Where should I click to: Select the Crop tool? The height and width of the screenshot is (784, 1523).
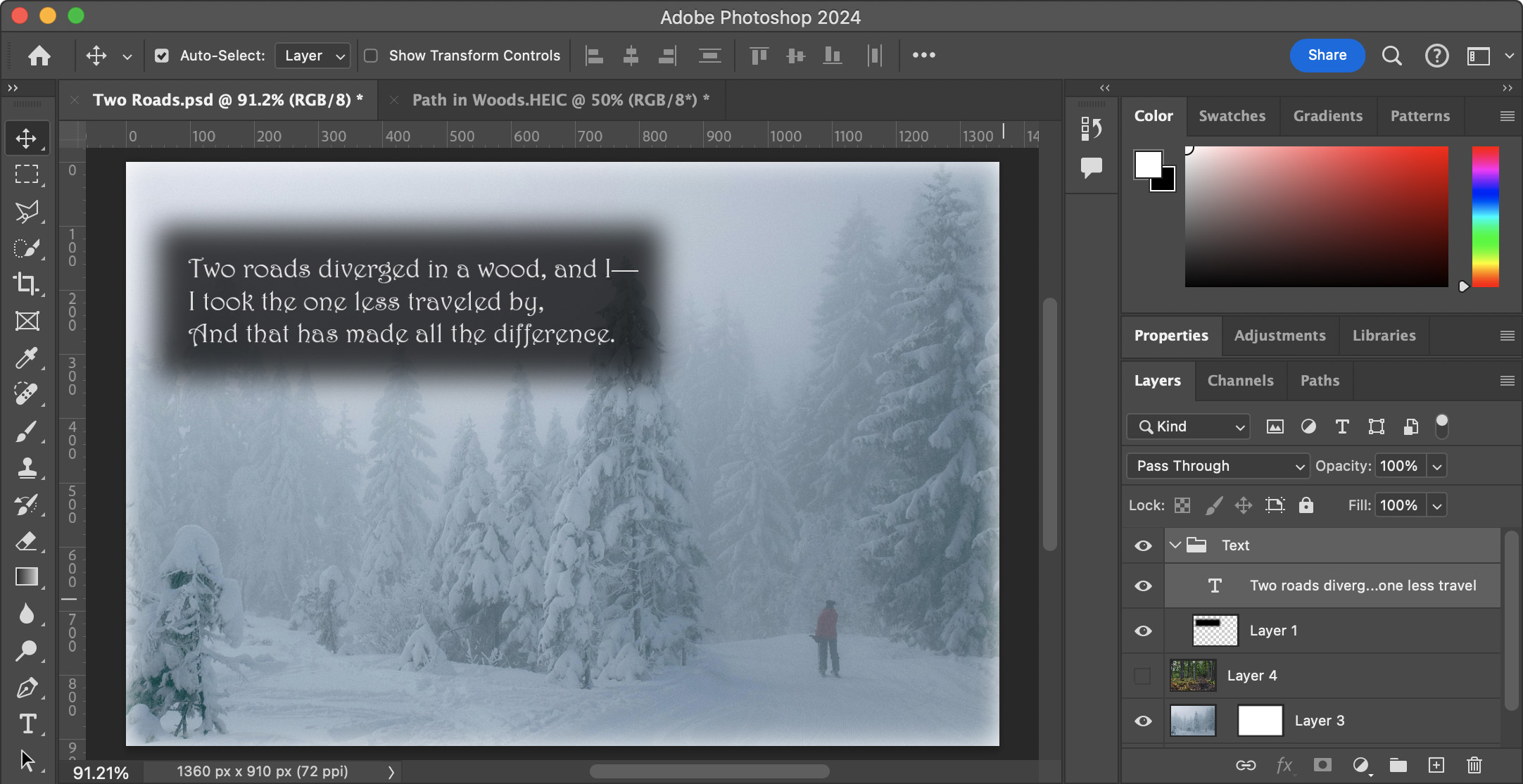tap(27, 284)
